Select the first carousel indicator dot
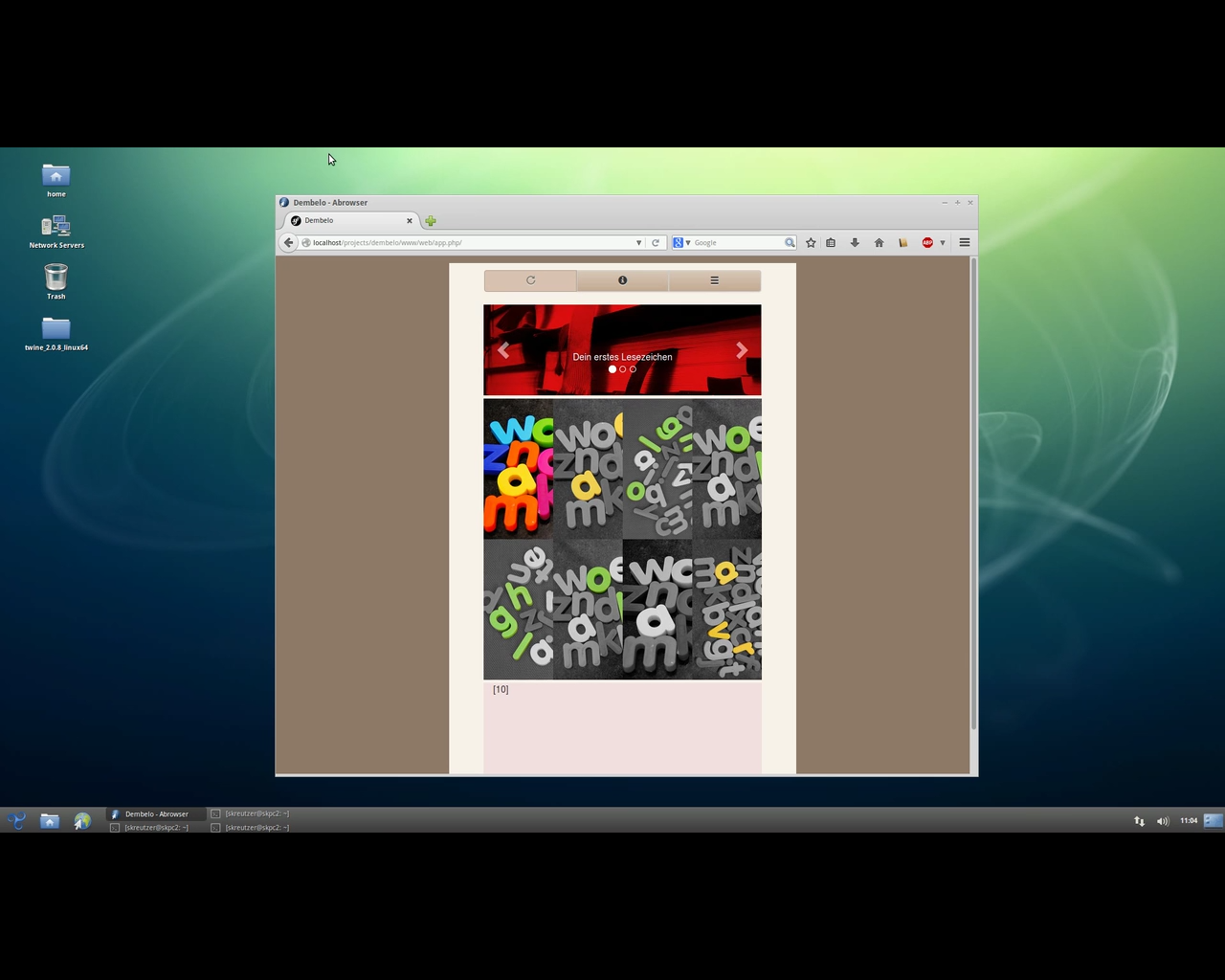1225x980 pixels. point(612,369)
